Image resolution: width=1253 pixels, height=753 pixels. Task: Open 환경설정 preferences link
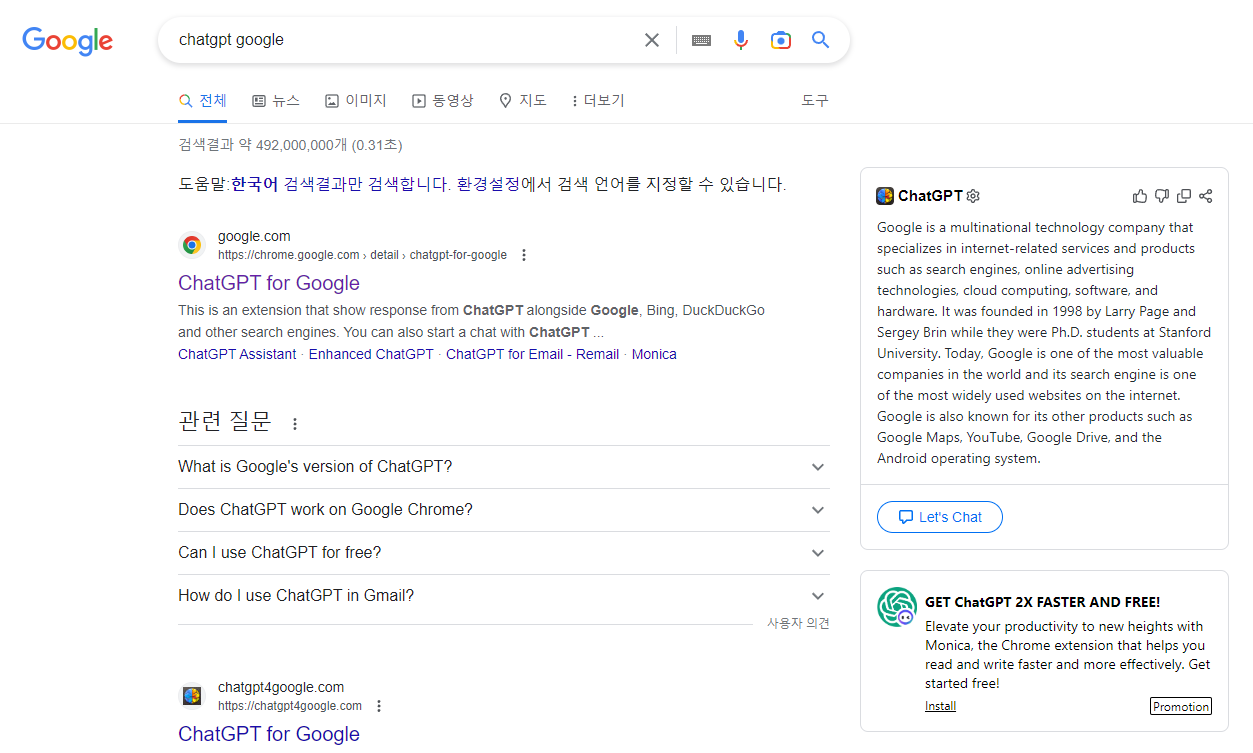489,184
